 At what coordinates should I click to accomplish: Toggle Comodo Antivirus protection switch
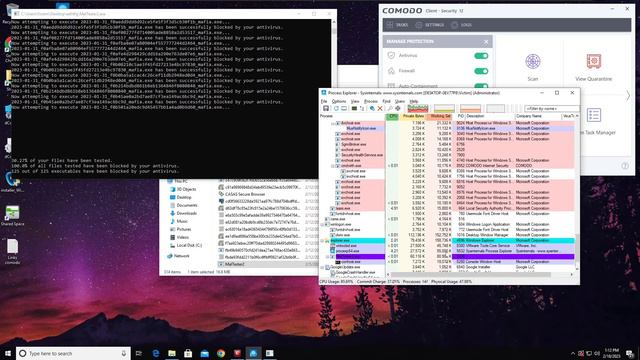(x=481, y=56)
